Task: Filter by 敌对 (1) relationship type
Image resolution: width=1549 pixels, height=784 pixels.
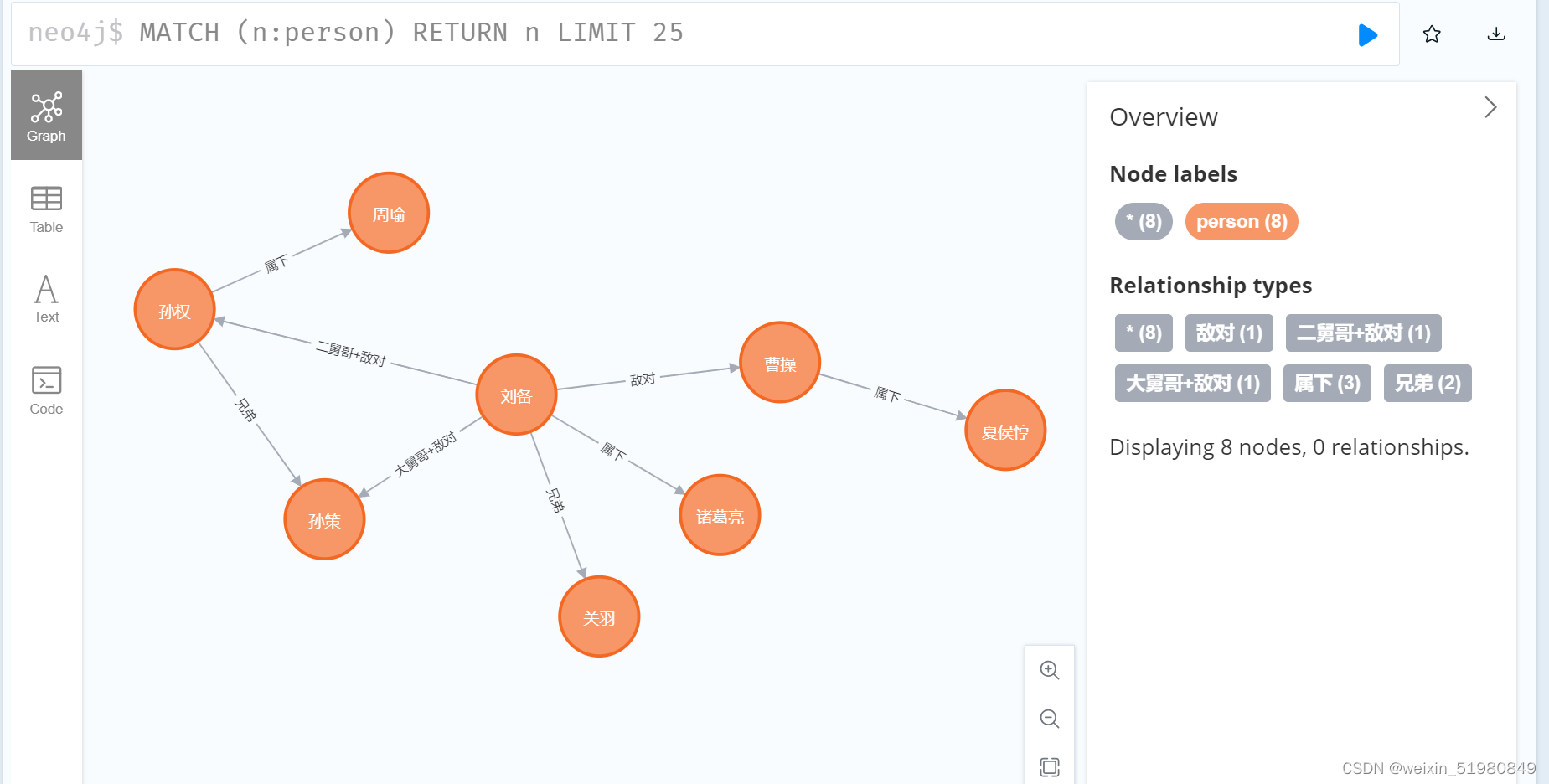Action: (1228, 333)
